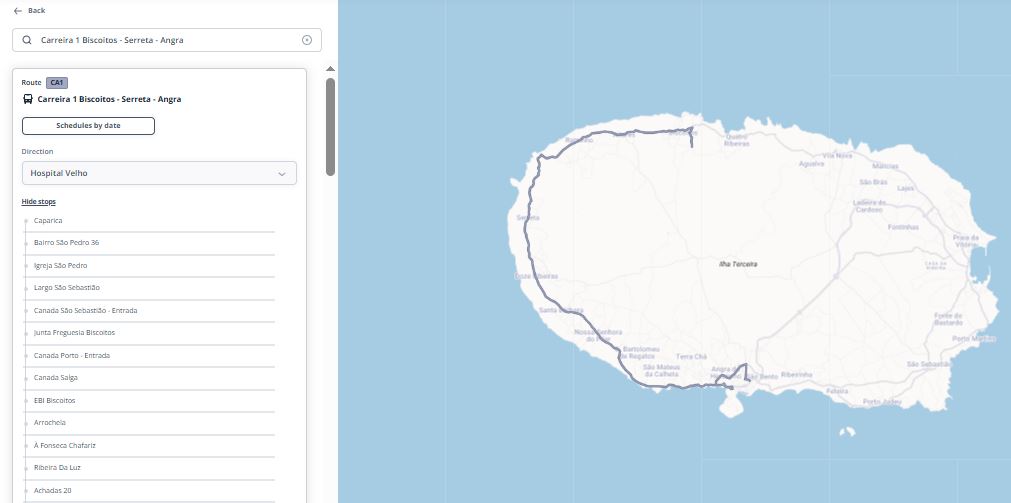Screen dimensions: 1011x503
Task: Select the EBI Biscoitos stop
Action: tap(54, 400)
